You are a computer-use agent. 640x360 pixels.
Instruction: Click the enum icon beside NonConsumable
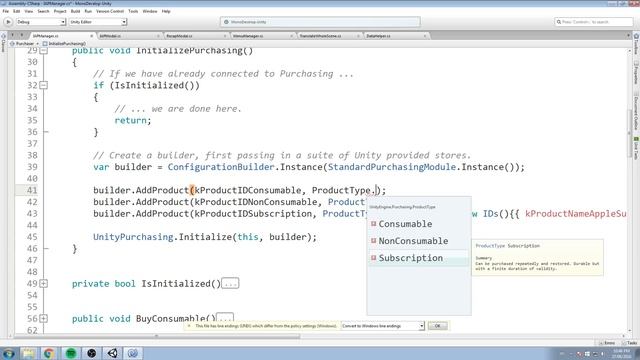(373, 241)
